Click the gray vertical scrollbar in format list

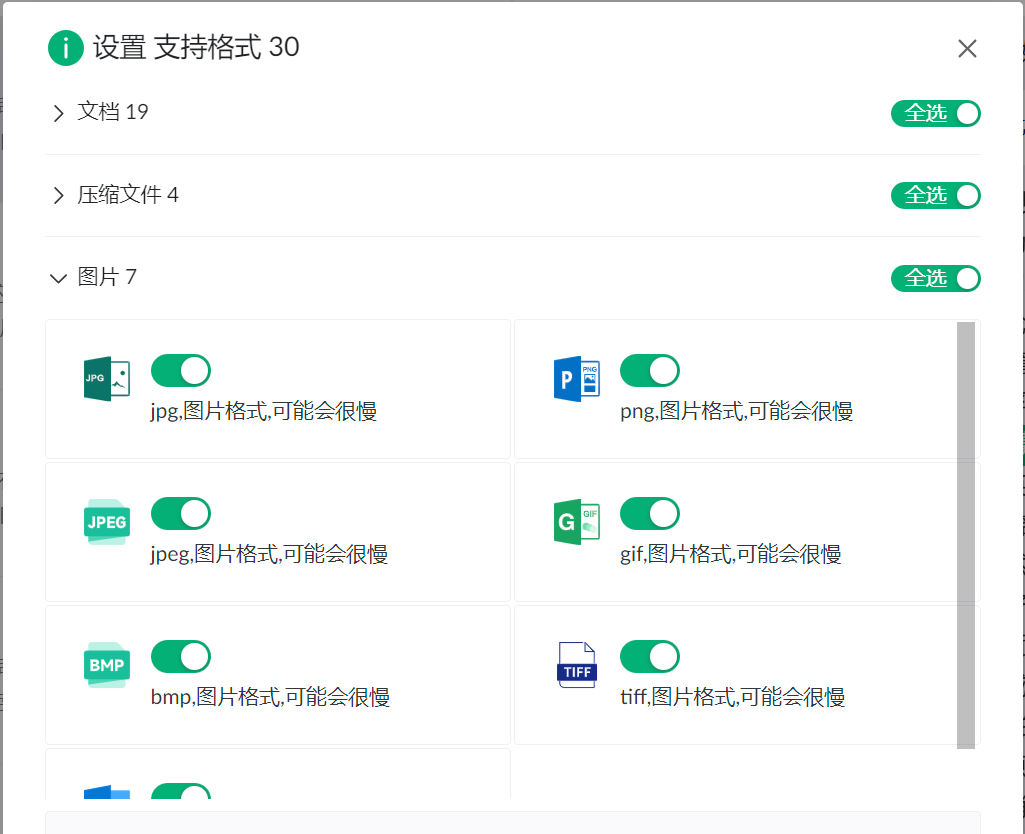[965, 534]
